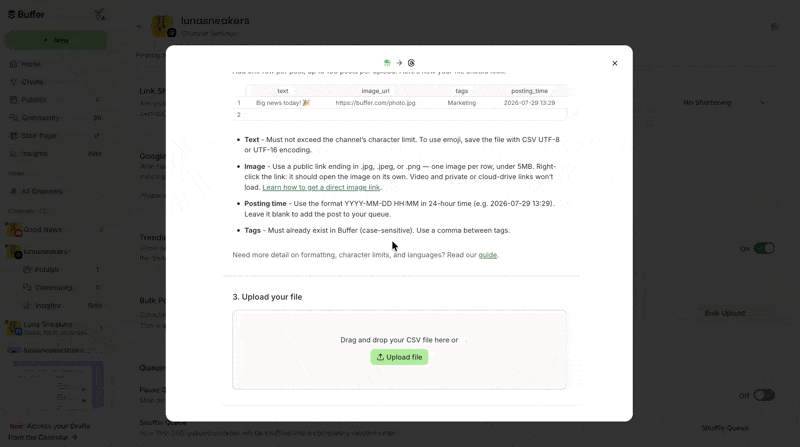Click the Shuffle Queue button

(724, 428)
